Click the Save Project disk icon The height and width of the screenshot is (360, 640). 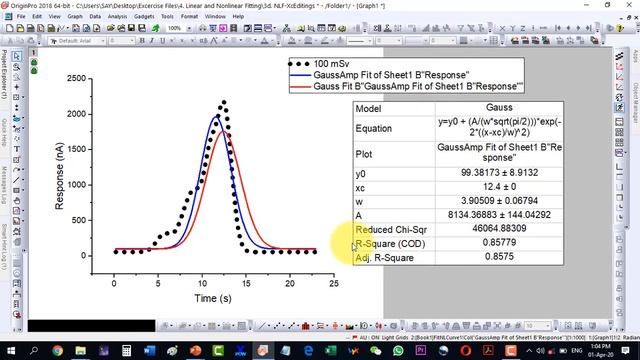[x=131, y=28]
